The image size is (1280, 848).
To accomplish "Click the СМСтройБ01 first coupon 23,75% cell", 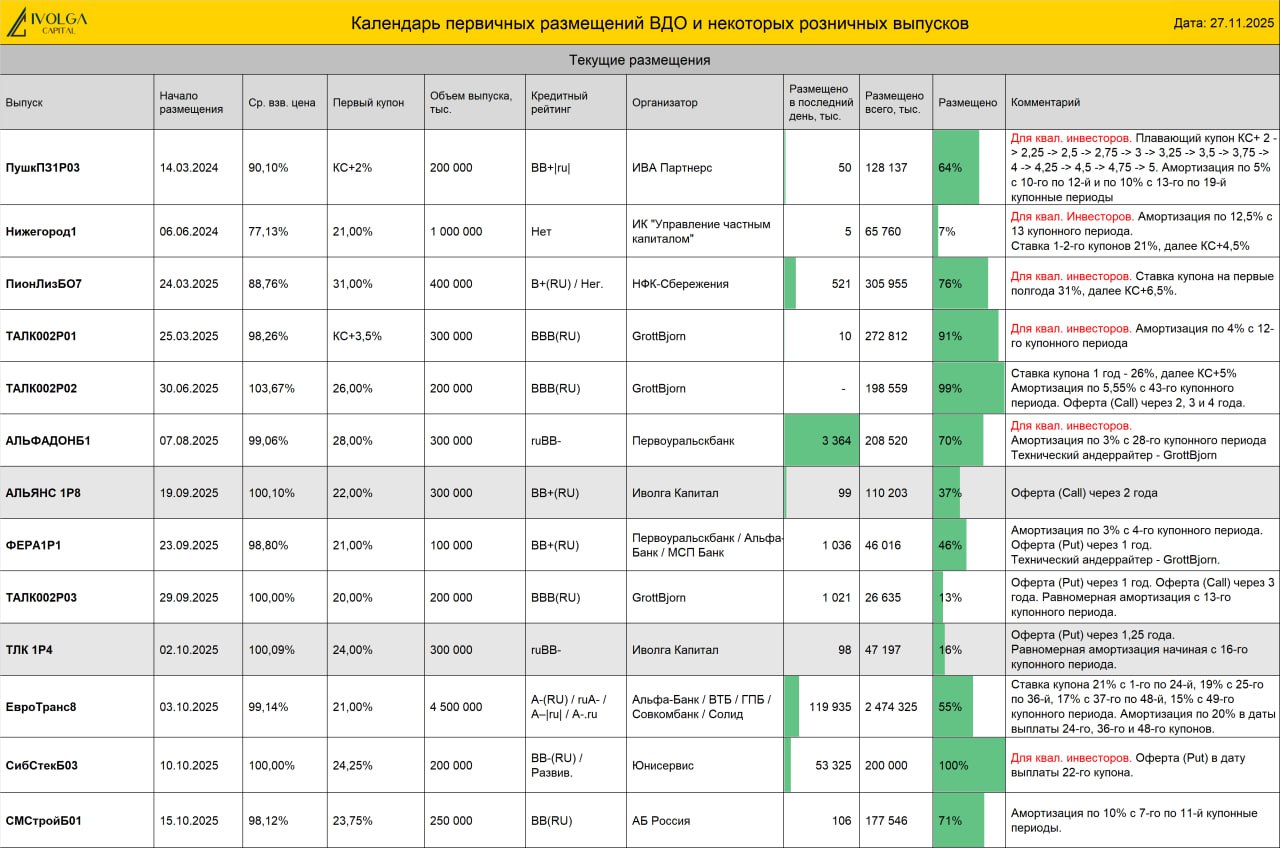I will point(353,821).
